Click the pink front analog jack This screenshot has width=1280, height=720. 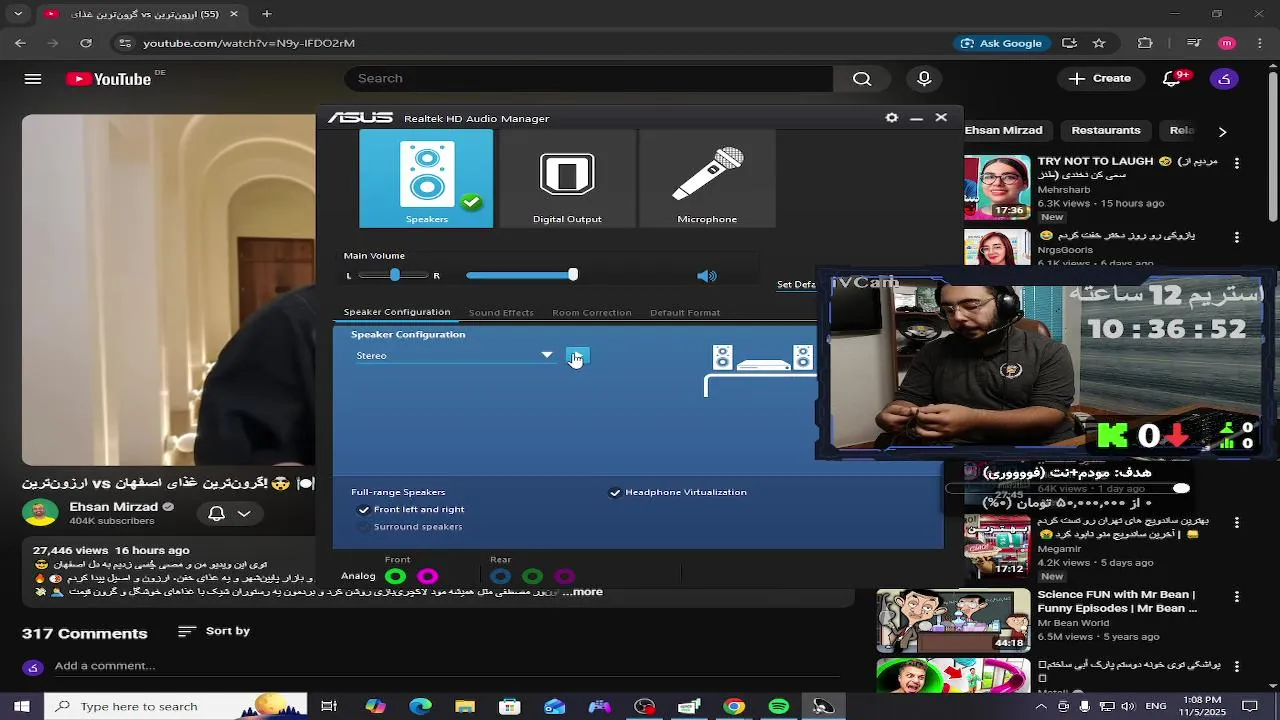coord(427,576)
